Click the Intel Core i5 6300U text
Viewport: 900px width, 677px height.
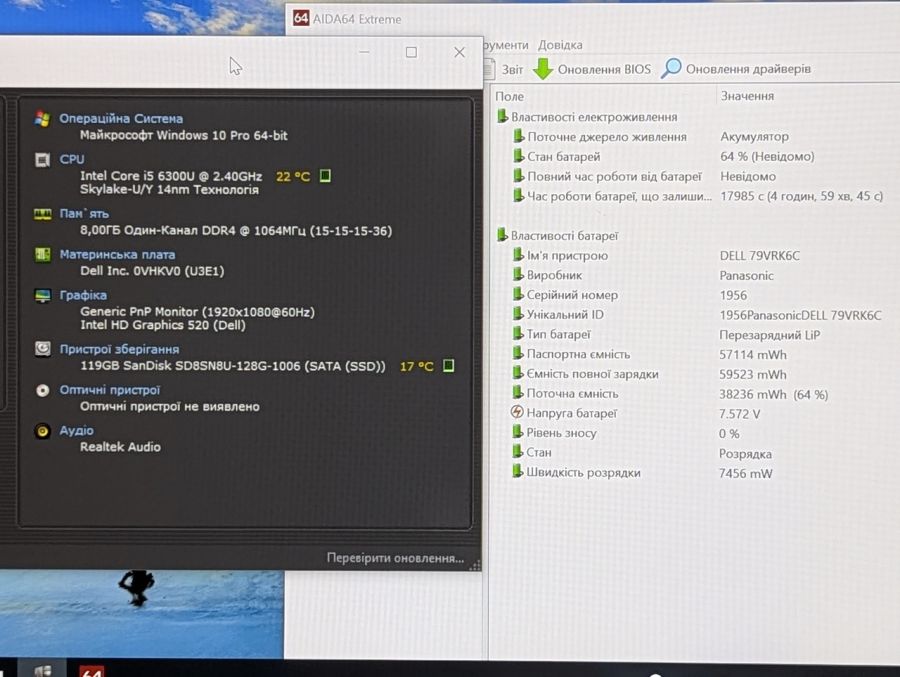pyautogui.click(x=171, y=176)
